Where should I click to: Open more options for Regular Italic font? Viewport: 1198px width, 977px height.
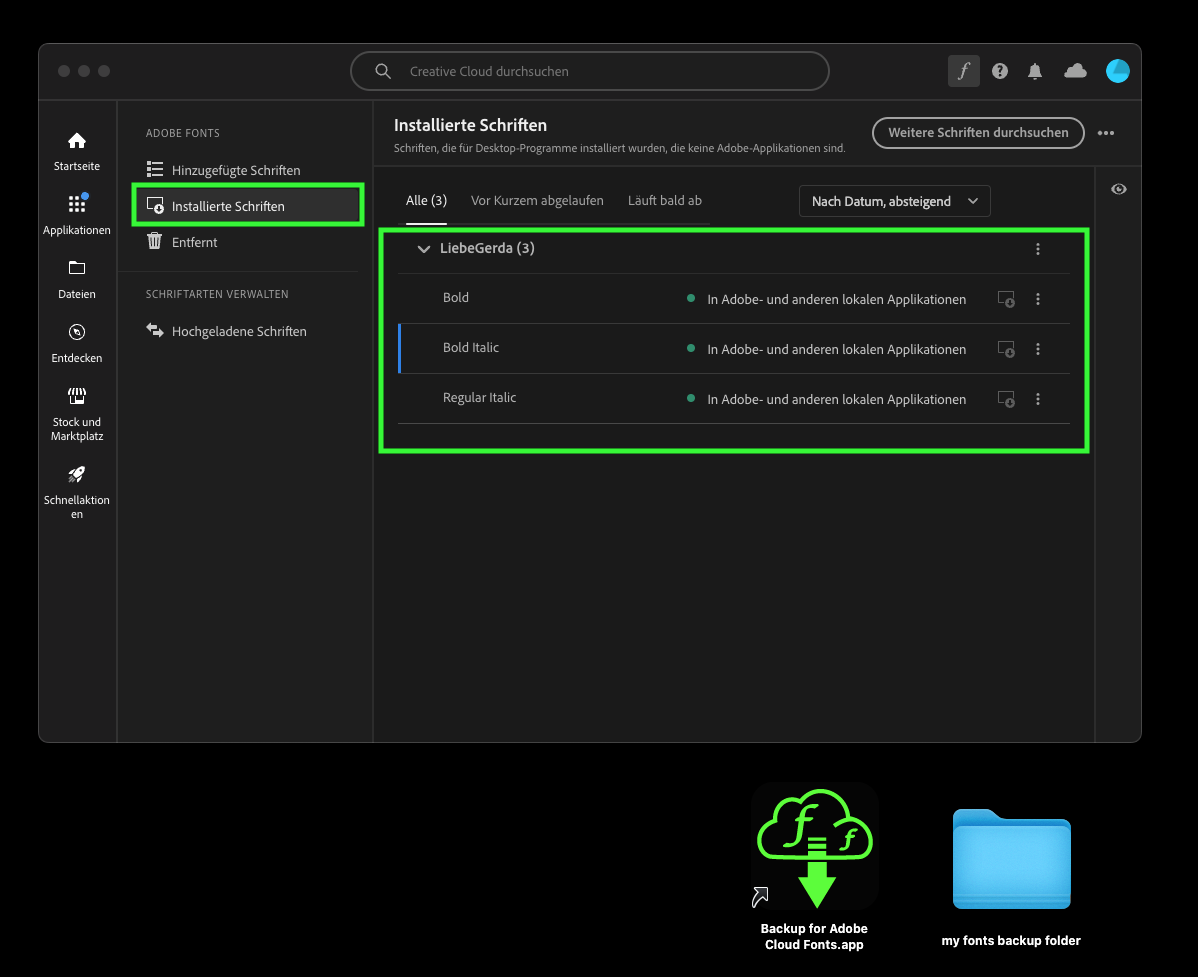pos(1038,399)
